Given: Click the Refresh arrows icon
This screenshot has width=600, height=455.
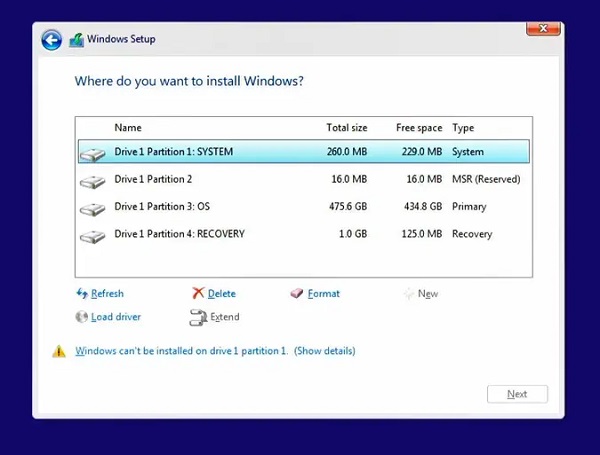Looking at the screenshot, I should [82, 293].
